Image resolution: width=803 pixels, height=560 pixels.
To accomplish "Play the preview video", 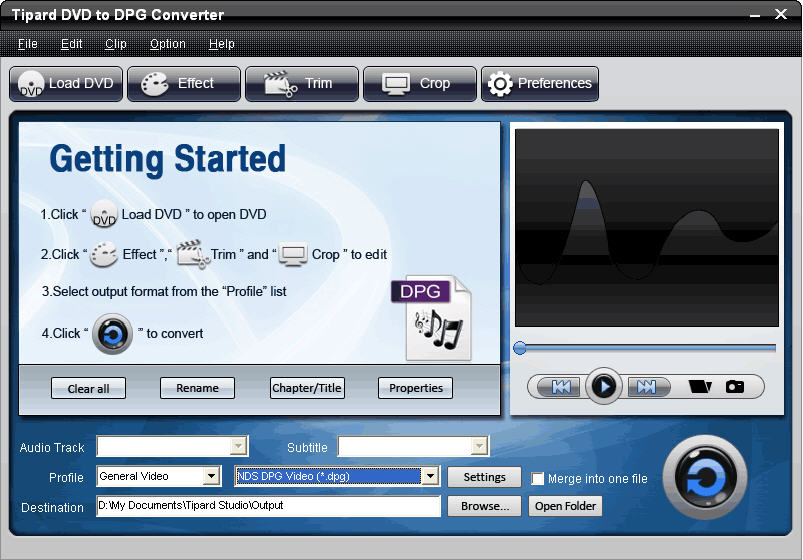I will pyautogui.click(x=604, y=386).
